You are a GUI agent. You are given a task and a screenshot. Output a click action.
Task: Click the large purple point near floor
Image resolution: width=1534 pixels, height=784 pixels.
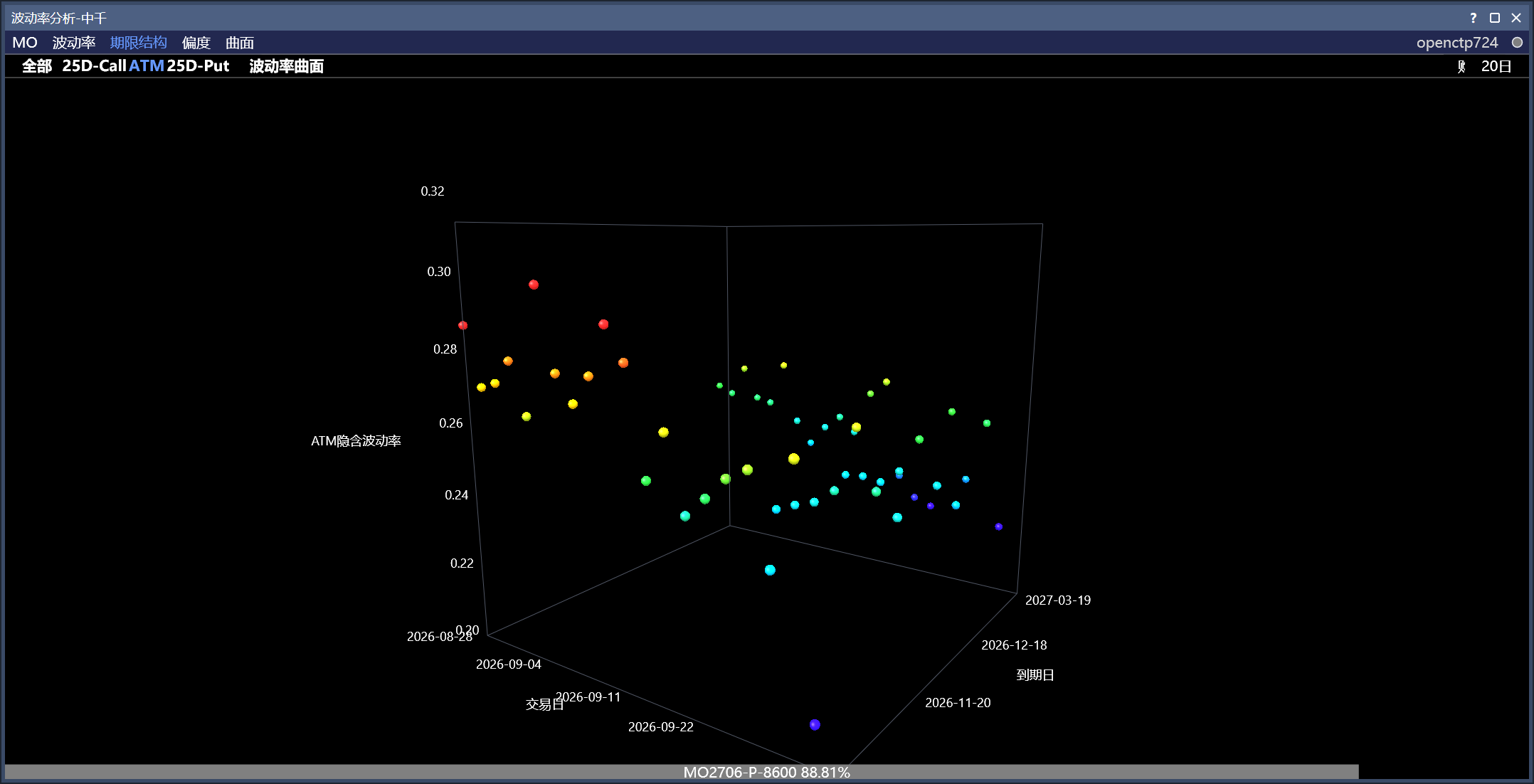[x=815, y=725]
